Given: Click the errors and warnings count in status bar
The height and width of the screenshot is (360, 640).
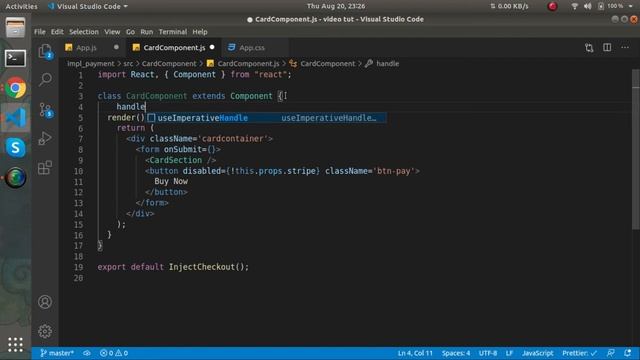Looking at the screenshot, I should (x=114, y=353).
